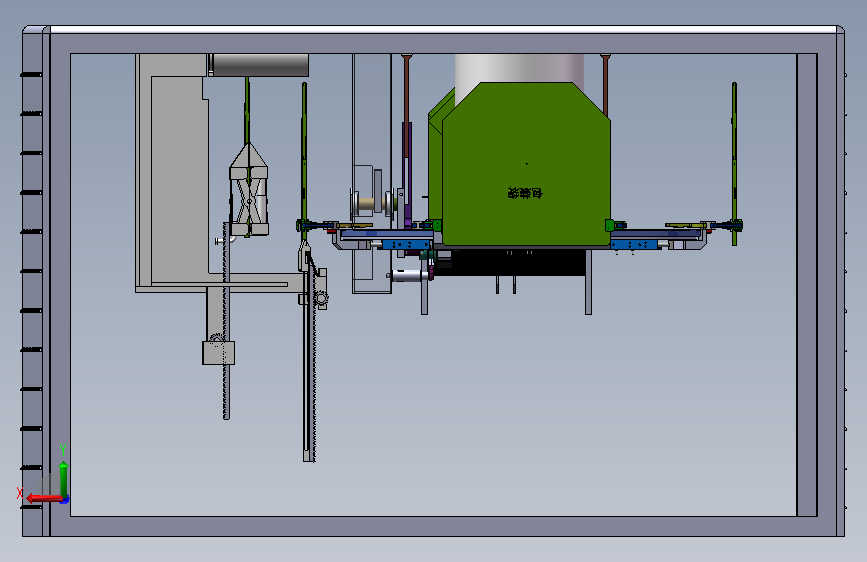
Task: Select the large green hood cover part
Action: coord(526,164)
